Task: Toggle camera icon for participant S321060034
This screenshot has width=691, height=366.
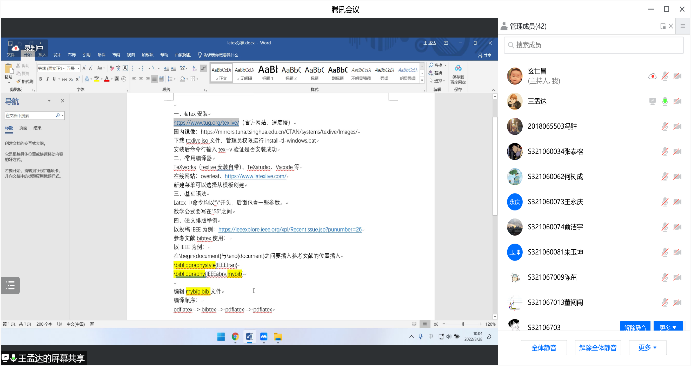Action: 677,152
